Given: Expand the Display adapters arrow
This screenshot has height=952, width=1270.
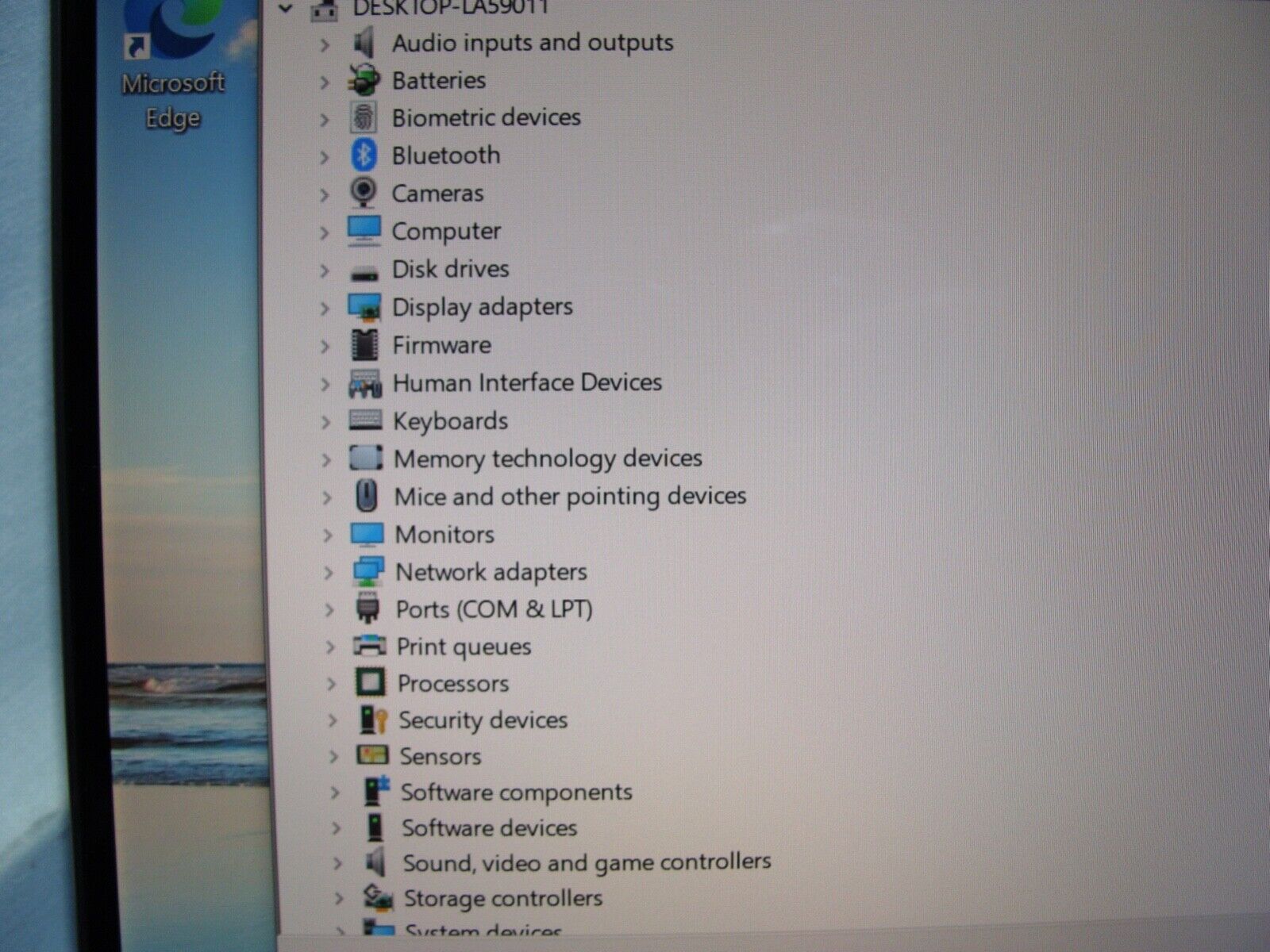Looking at the screenshot, I should click(x=325, y=309).
